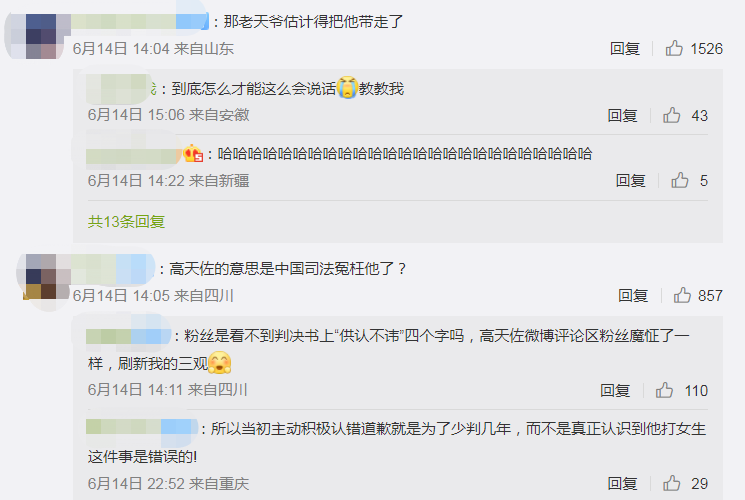Open username of 14:11 Sichuan replier
745x500 pixels.
coord(128,336)
